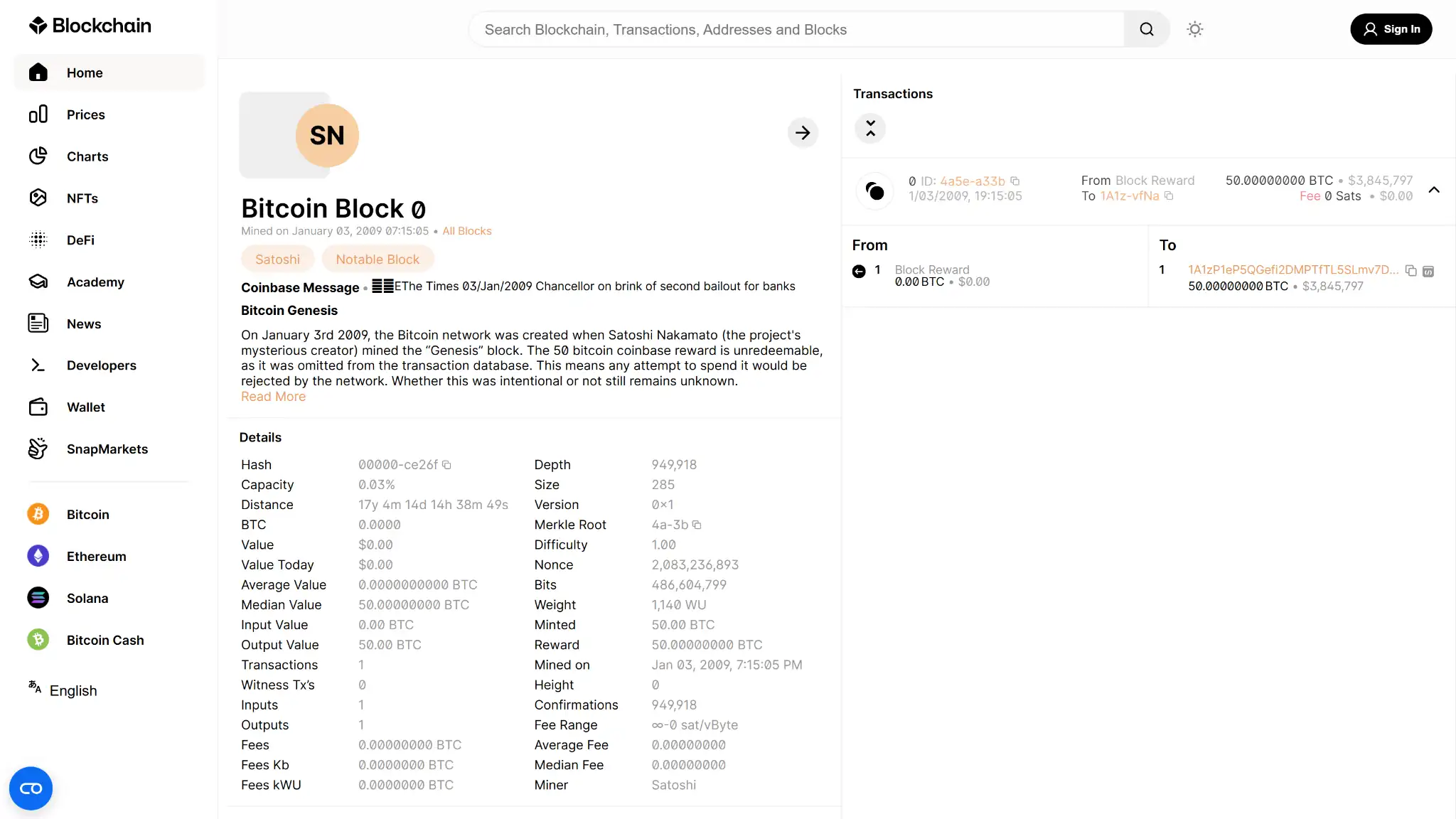Open the Home page from sidebar
The width and height of the screenshot is (1456, 819).
(109, 73)
